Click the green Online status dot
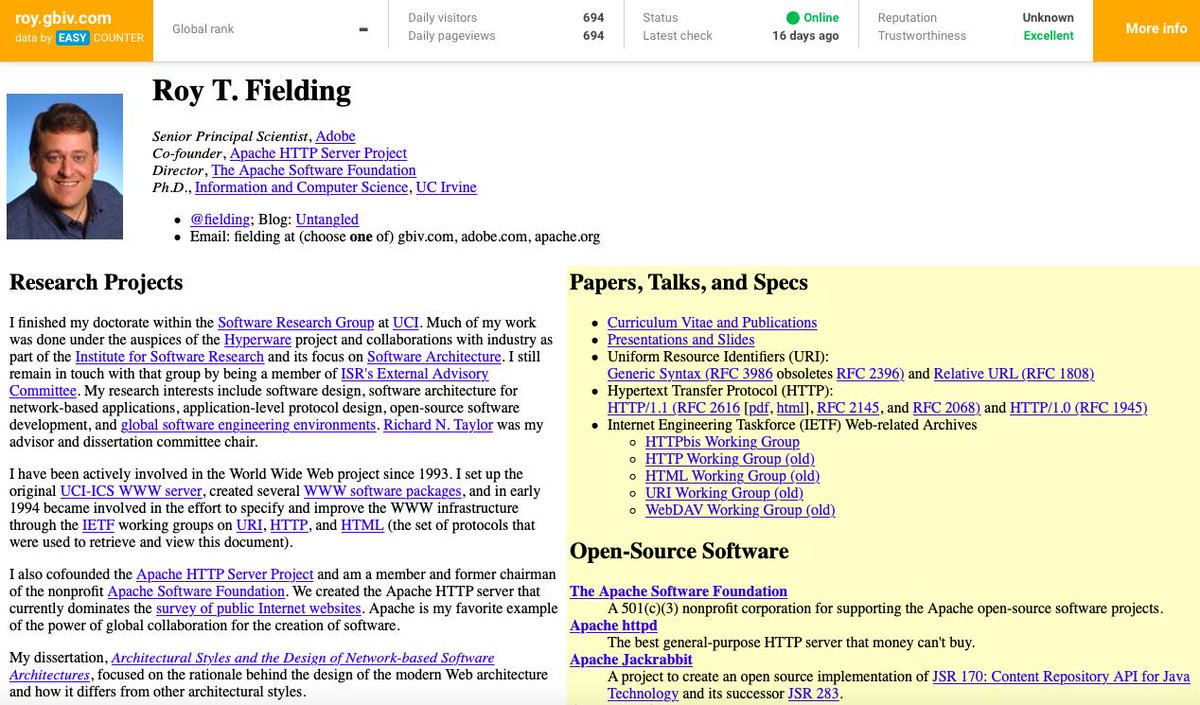This screenshot has width=1200, height=705. 793,18
